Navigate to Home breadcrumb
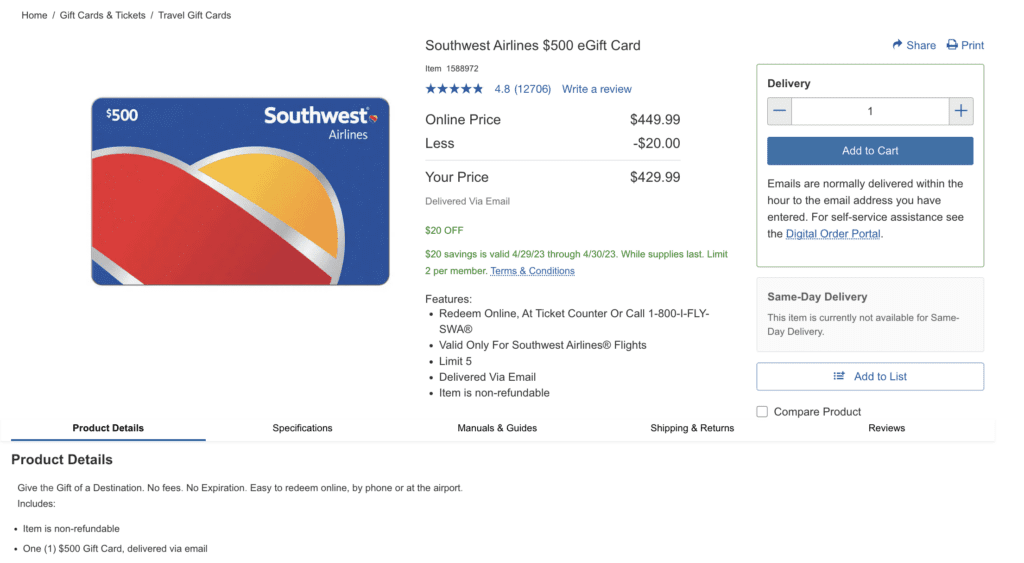The image size is (1024, 563). (x=34, y=16)
